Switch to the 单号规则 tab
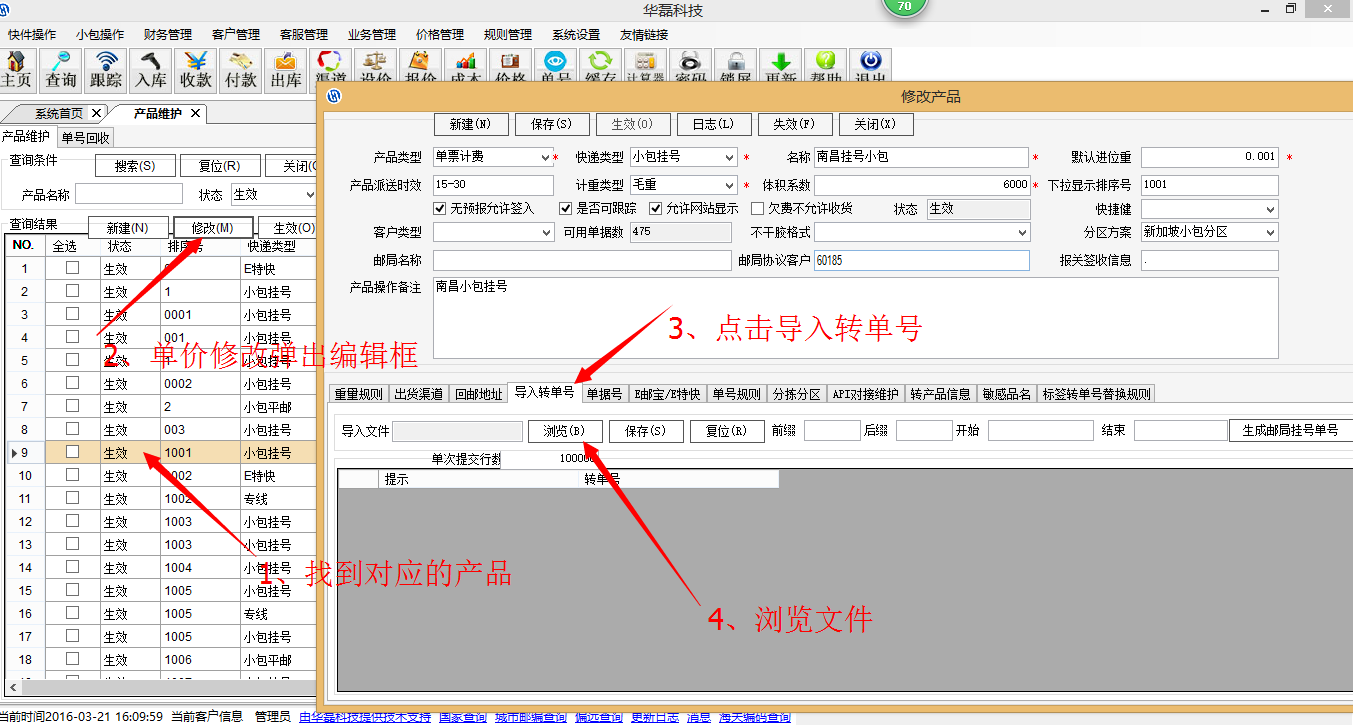 tap(736, 394)
